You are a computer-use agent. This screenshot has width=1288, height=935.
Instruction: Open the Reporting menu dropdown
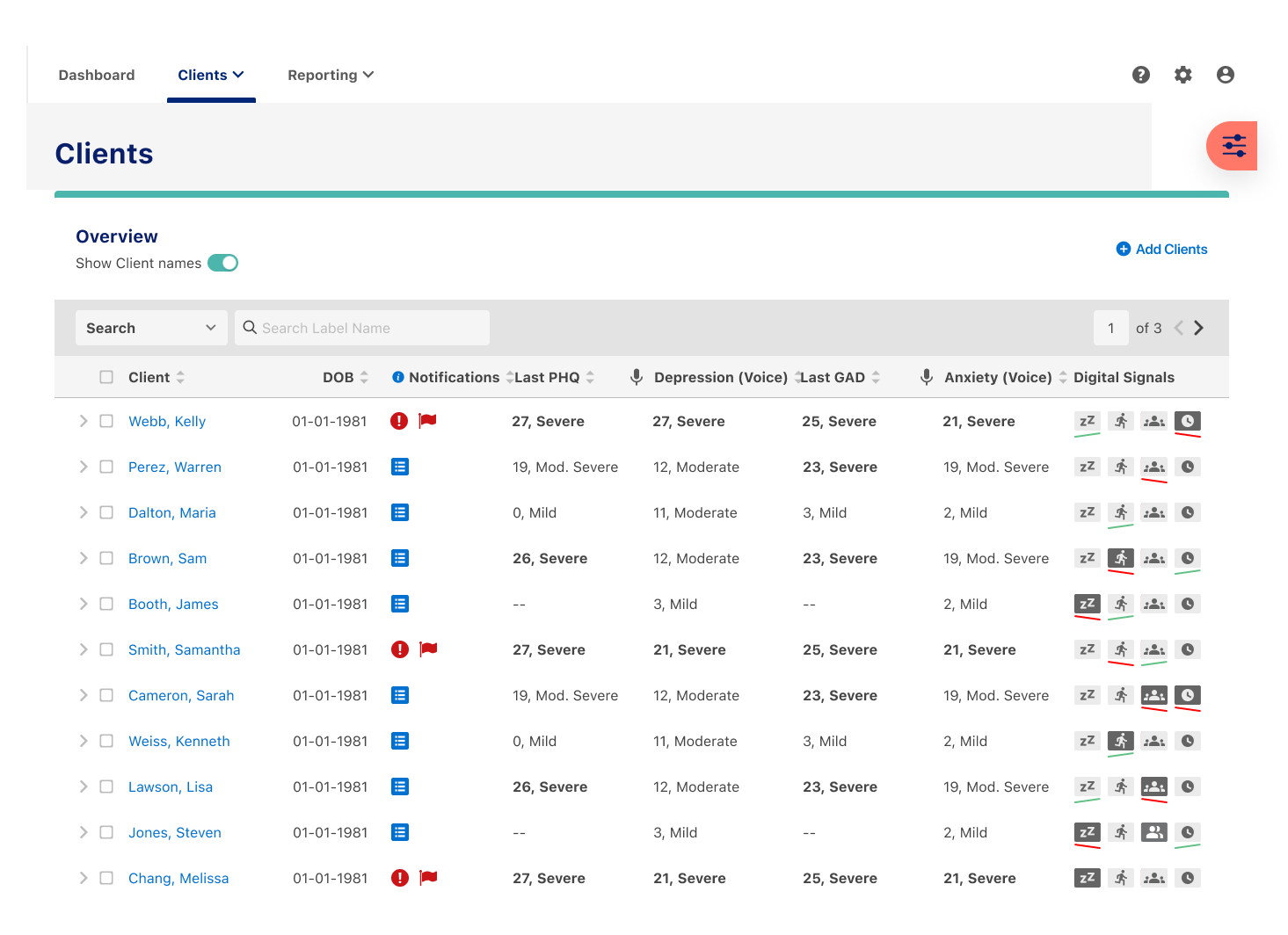(x=331, y=75)
